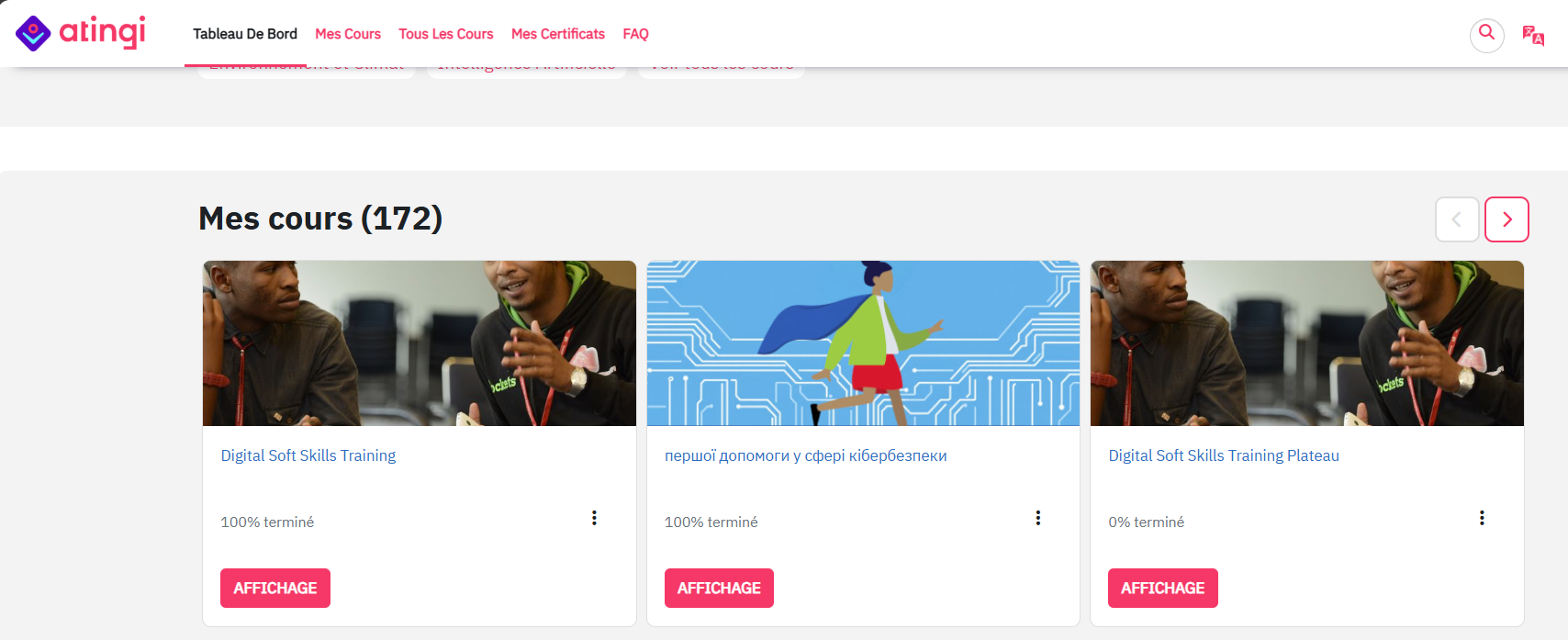Open options menu for Digital Soft Skills Training

point(594,518)
